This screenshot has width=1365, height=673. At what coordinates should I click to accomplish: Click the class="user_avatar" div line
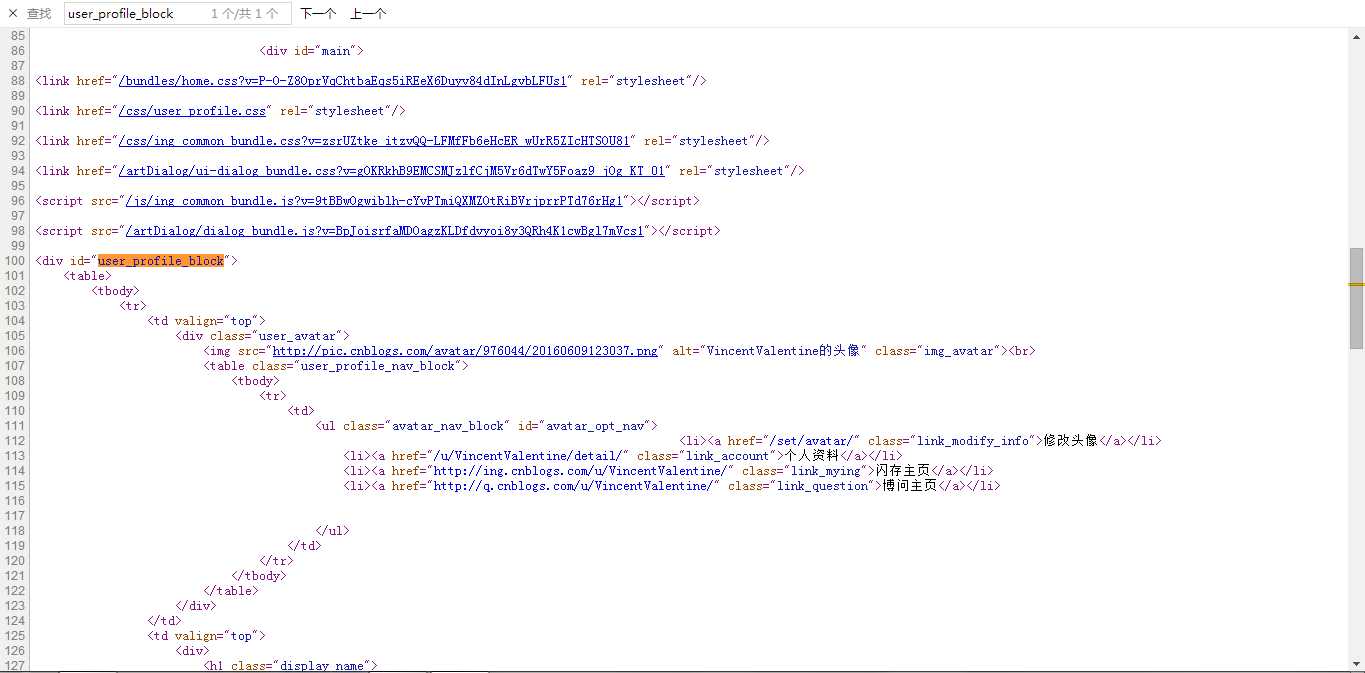[262, 336]
